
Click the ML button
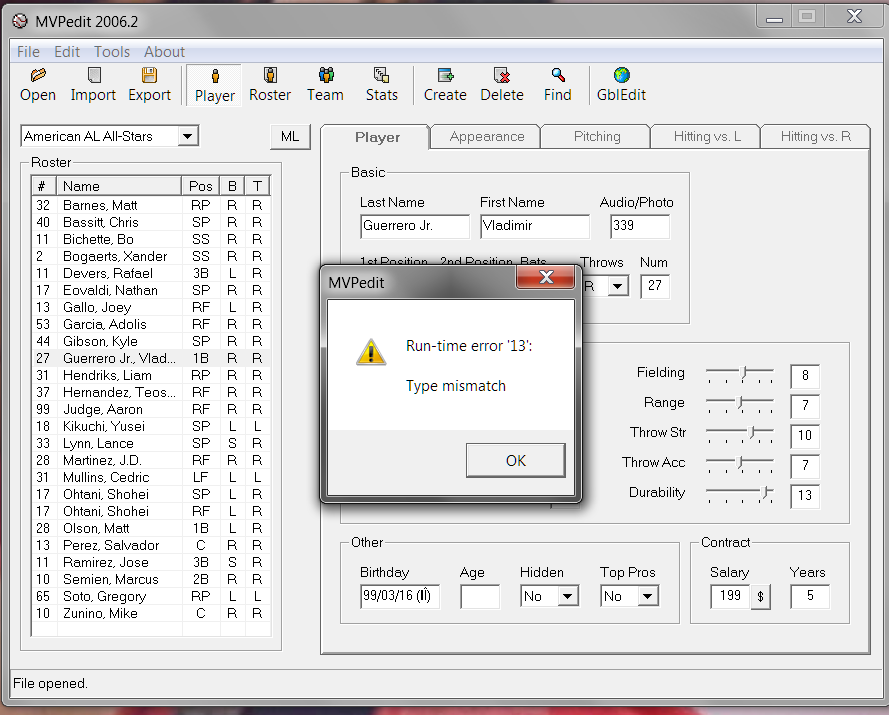pos(290,137)
